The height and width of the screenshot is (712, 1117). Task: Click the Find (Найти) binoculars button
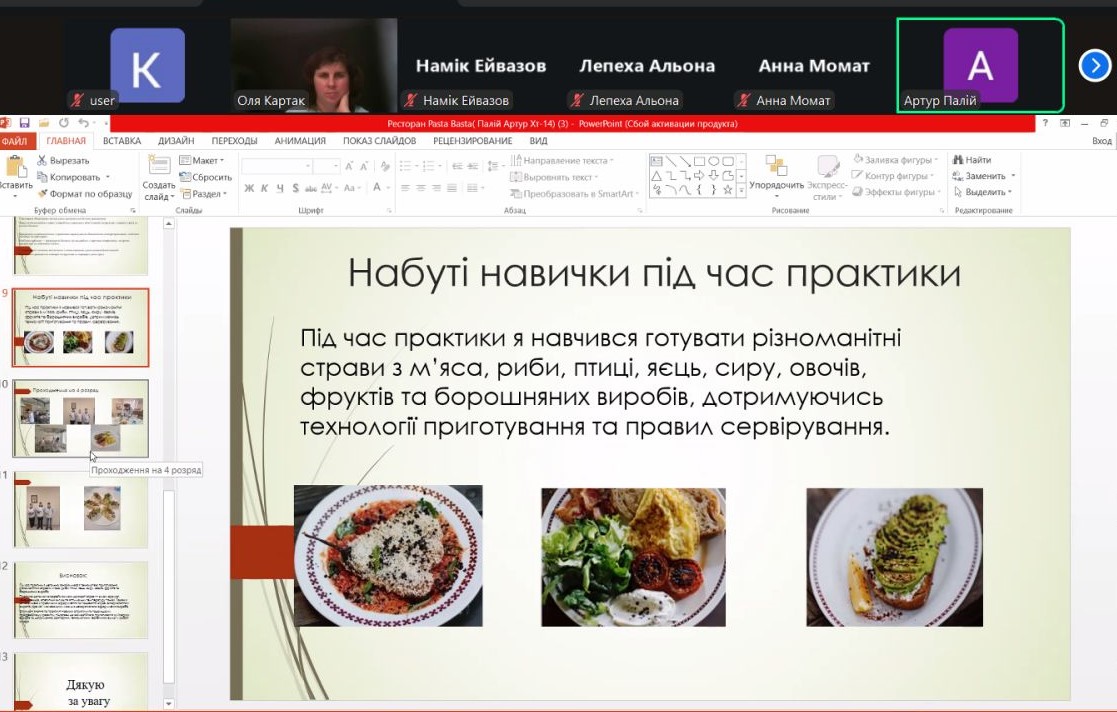[971, 160]
